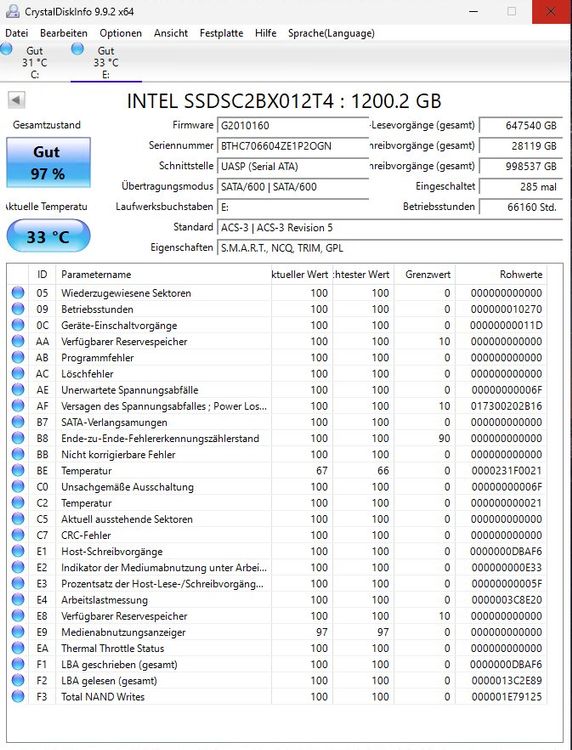Open the Sprache(Language) menu
The width and height of the screenshot is (572, 750).
pos(331,33)
